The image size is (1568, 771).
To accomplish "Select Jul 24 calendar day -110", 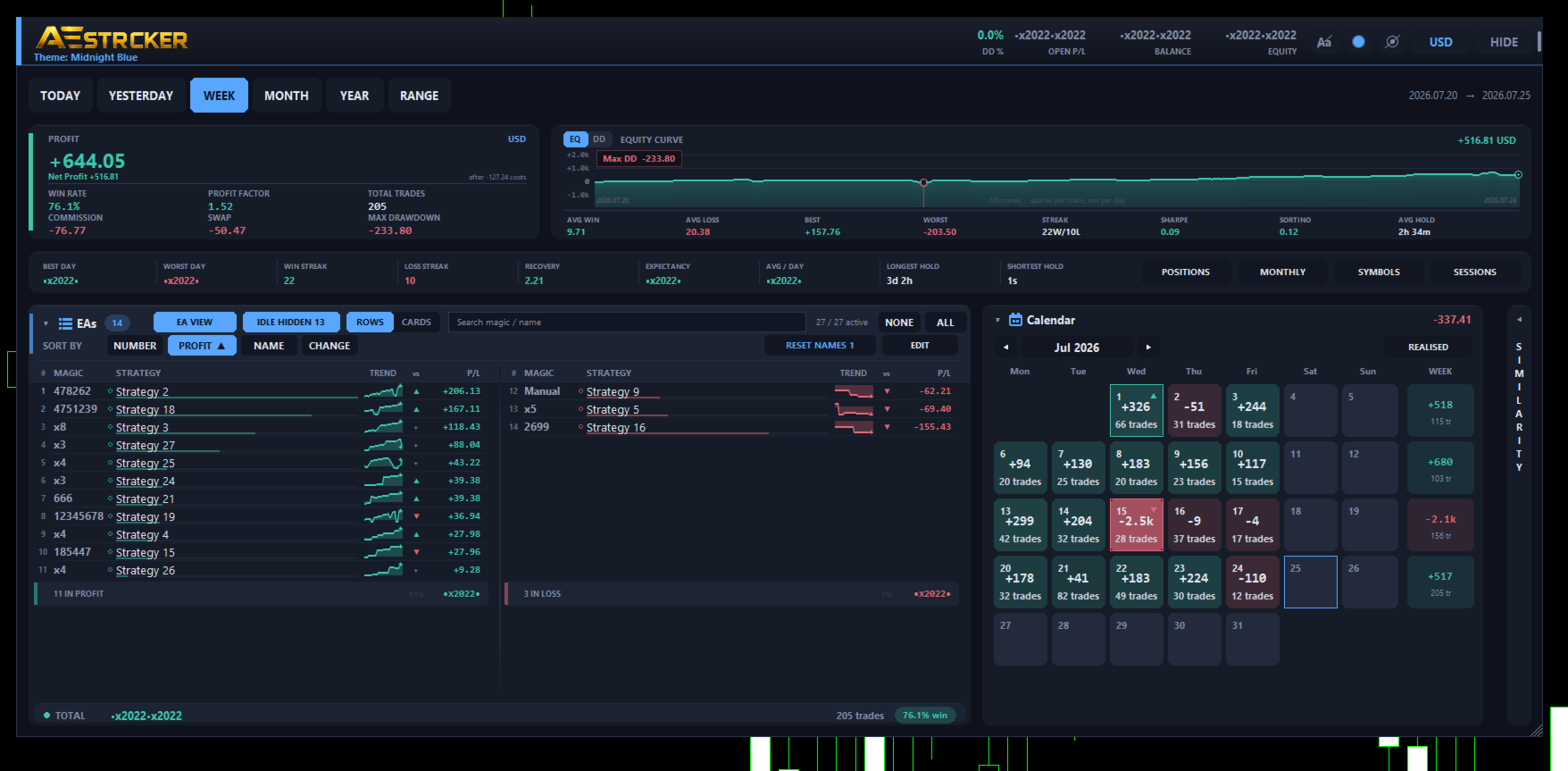I will (1252, 582).
